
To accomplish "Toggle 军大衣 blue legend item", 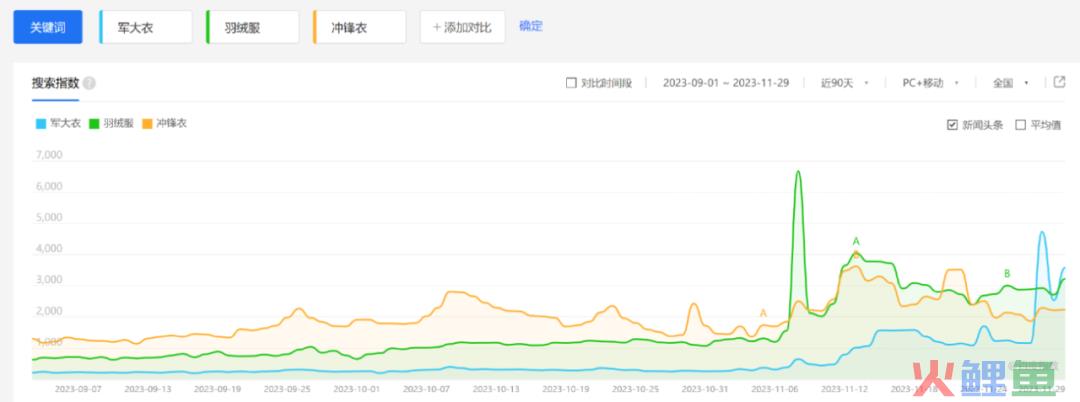I will [58, 123].
